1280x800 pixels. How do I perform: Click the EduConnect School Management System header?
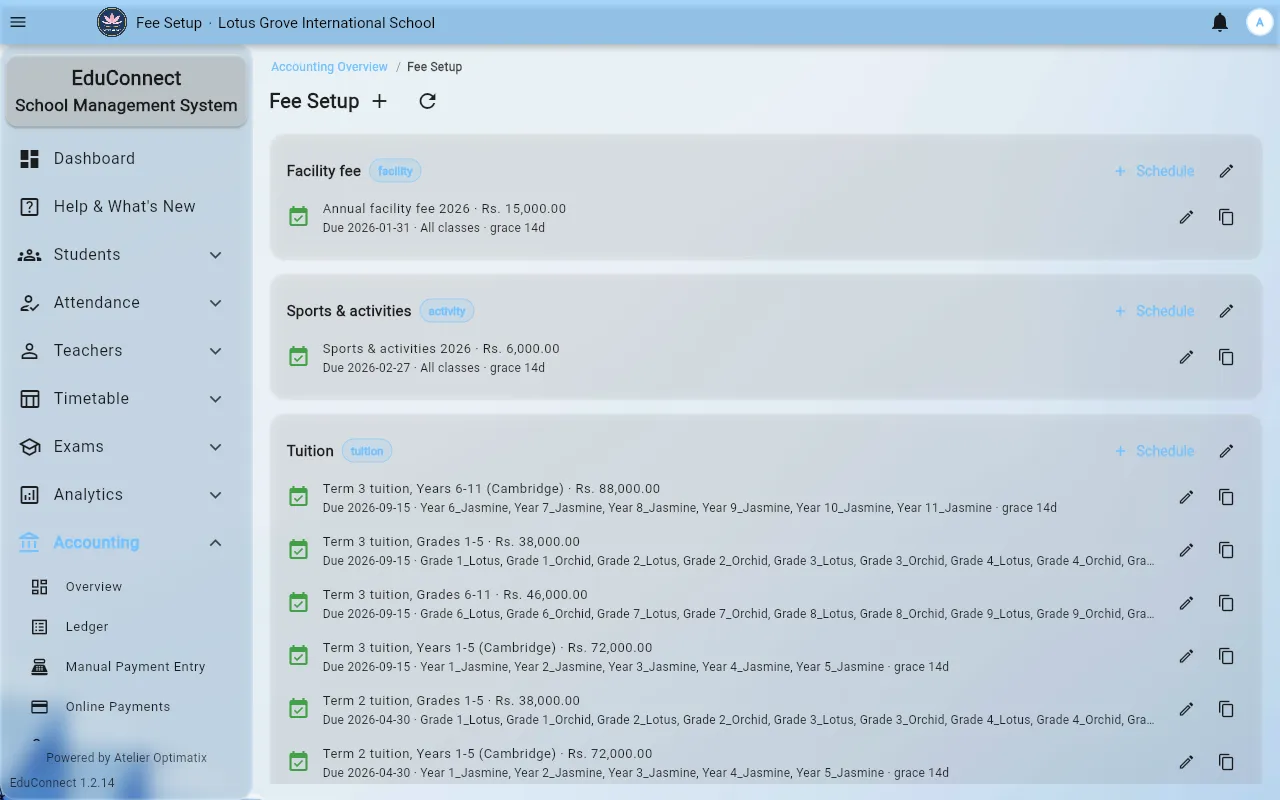coord(126,92)
